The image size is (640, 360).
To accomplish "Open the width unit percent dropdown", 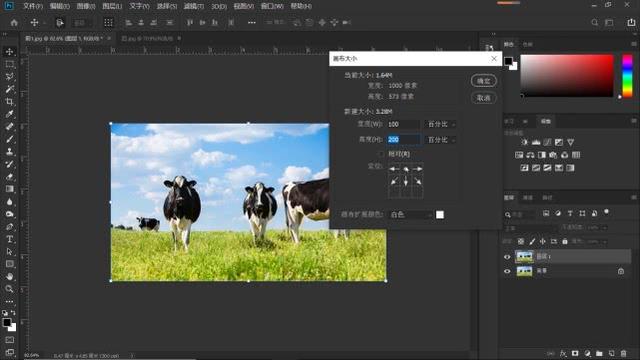I will coord(440,124).
